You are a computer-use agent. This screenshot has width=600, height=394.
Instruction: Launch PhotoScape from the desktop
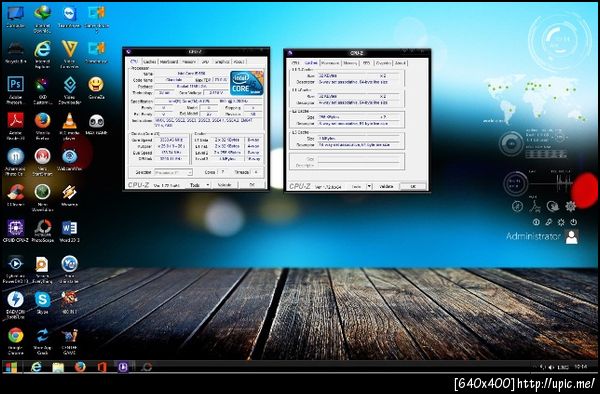[42, 231]
